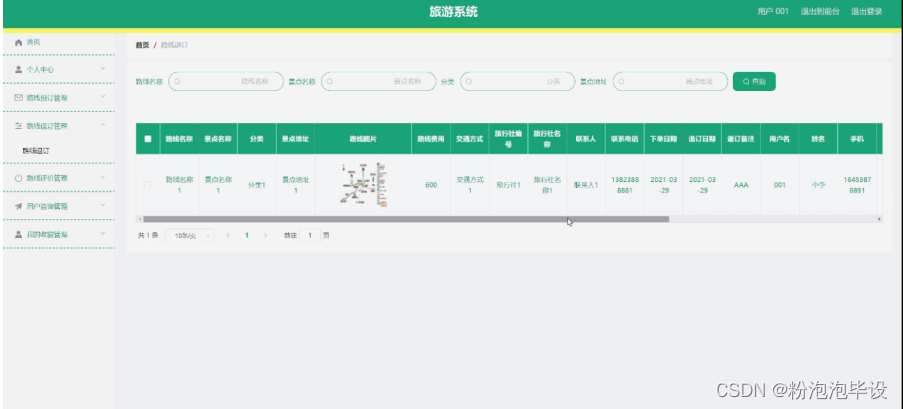Click the search icon in 路线名称 field

pos(177,82)
